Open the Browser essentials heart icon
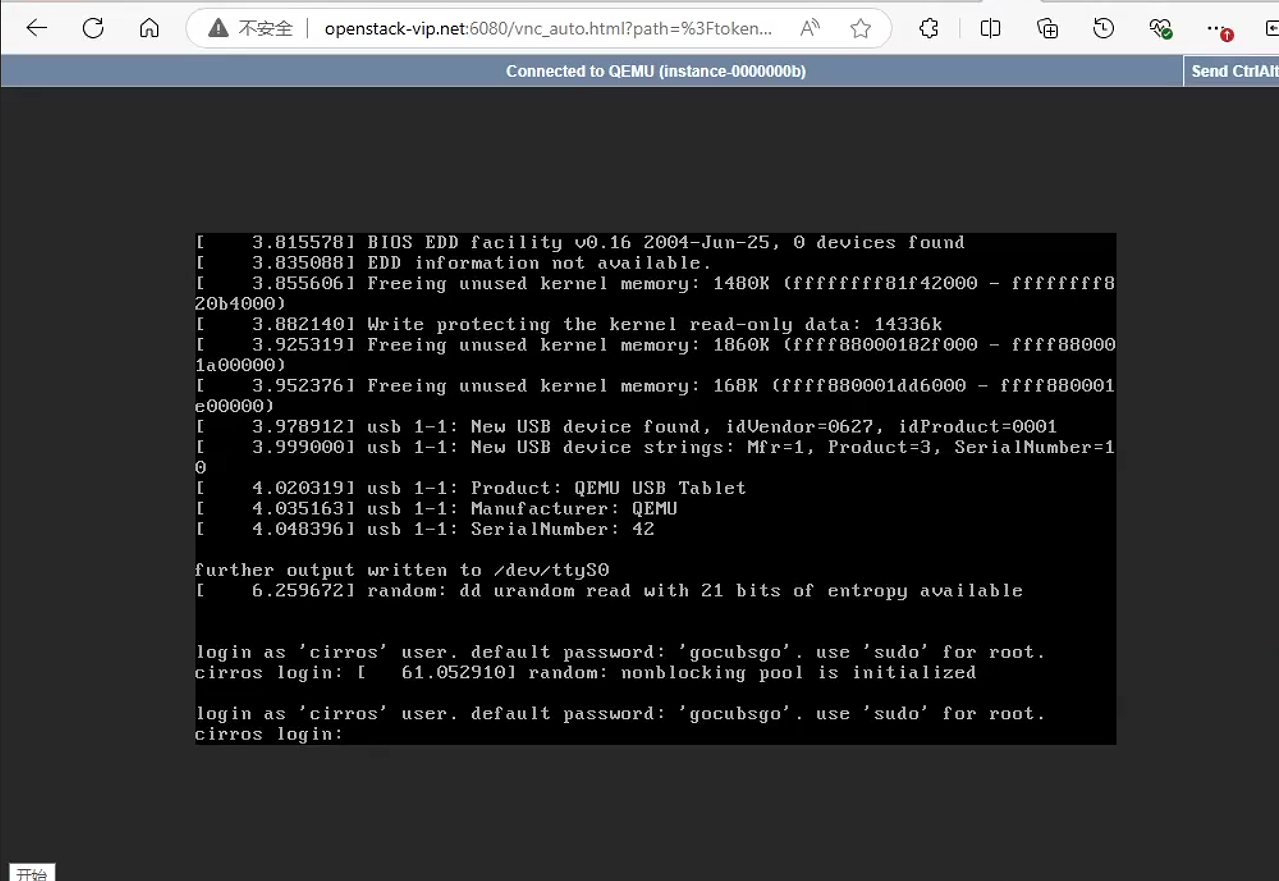This screenshot has width=1279, height=881. click(1160, 29)
